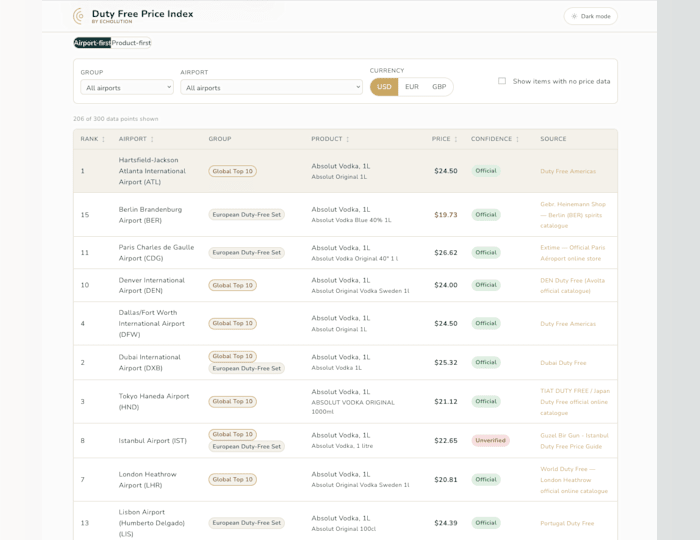Viewport: 700px width, 540px height.
Task: Click Global Top 10 tag in Dubai row
Action: pos(233,356)
